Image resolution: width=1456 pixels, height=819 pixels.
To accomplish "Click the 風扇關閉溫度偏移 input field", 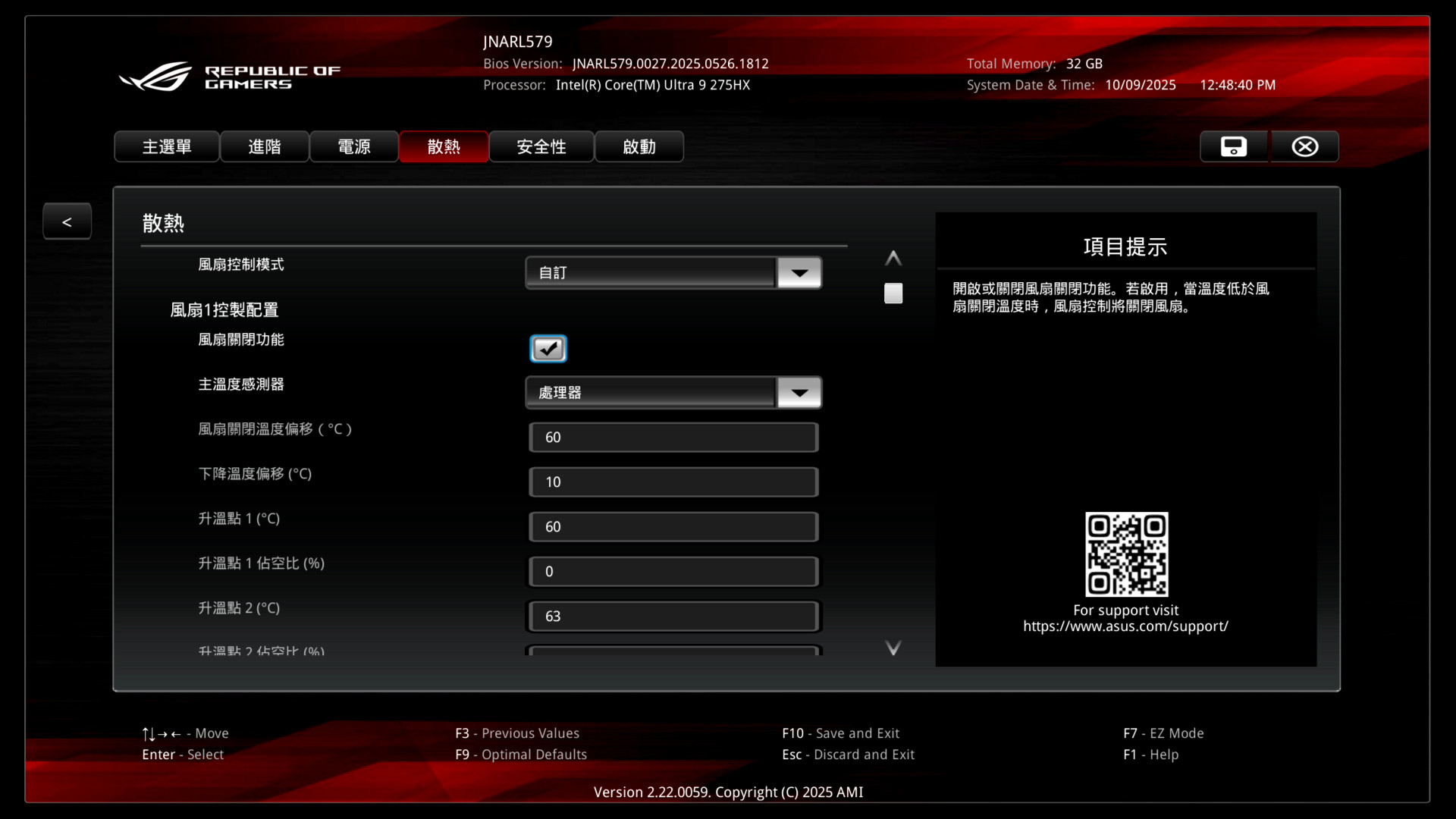I will [673, 438].
